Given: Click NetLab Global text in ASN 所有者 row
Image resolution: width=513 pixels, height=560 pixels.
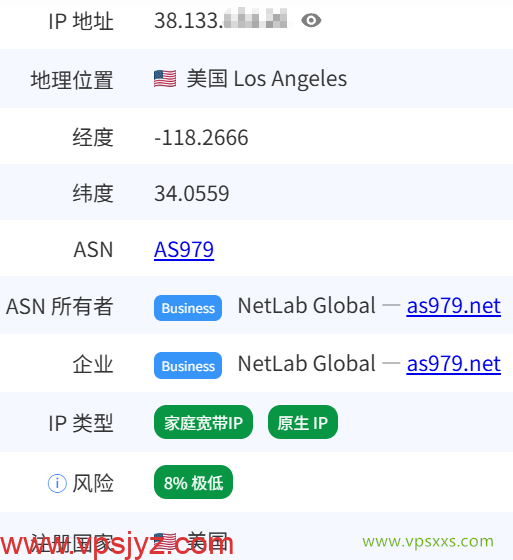Looking at the screenshot, I should point(307,306).
